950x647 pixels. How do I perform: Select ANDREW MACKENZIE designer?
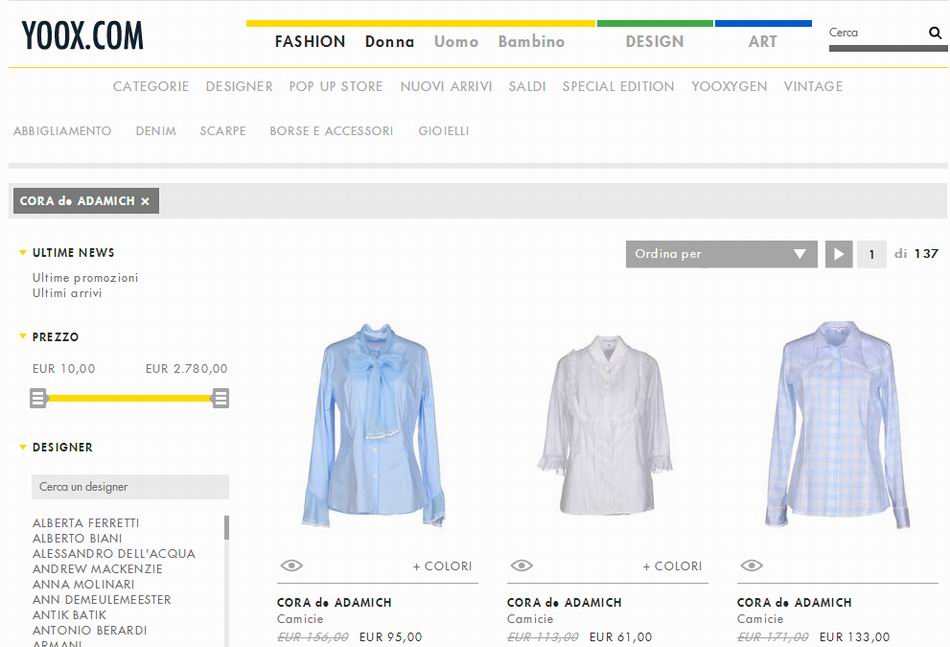[x=98, y=569]
